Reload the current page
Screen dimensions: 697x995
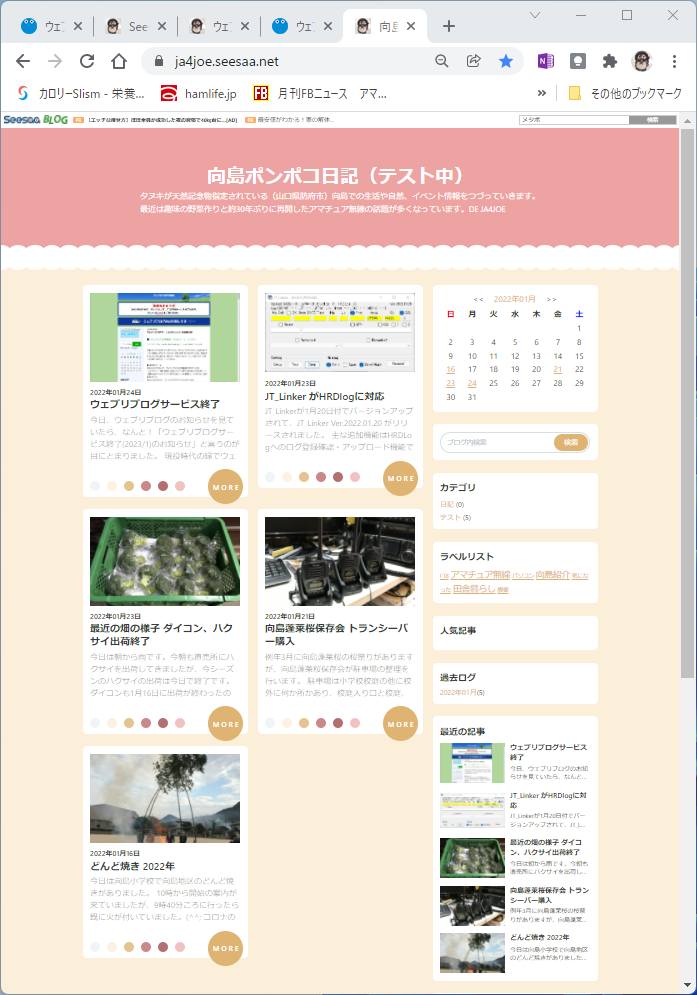87,61
